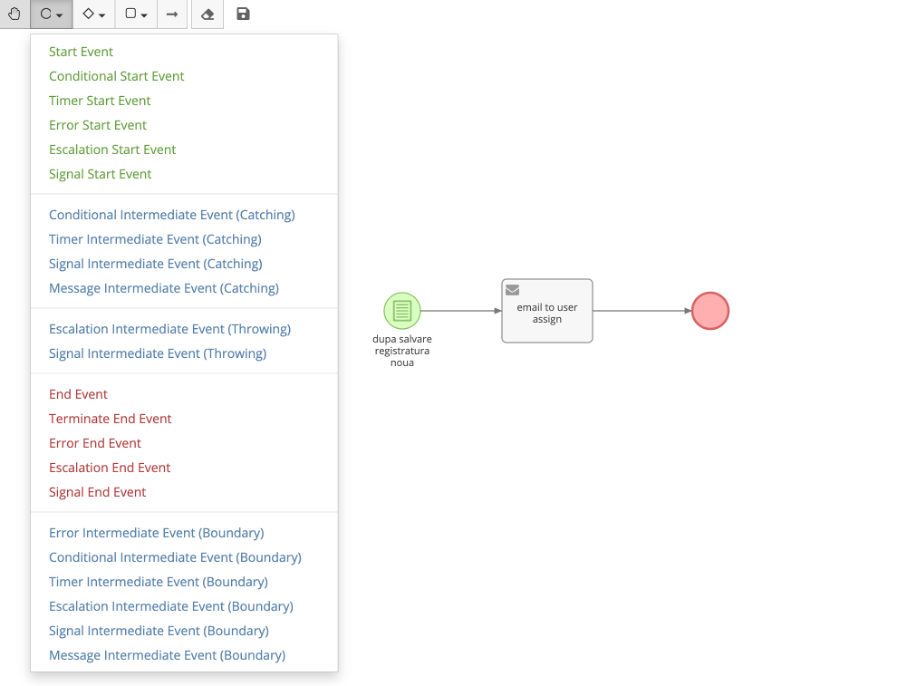Select the email to user assign task
Image resolution: width=908 pixels, height=686 pixels.
(547, 311)
